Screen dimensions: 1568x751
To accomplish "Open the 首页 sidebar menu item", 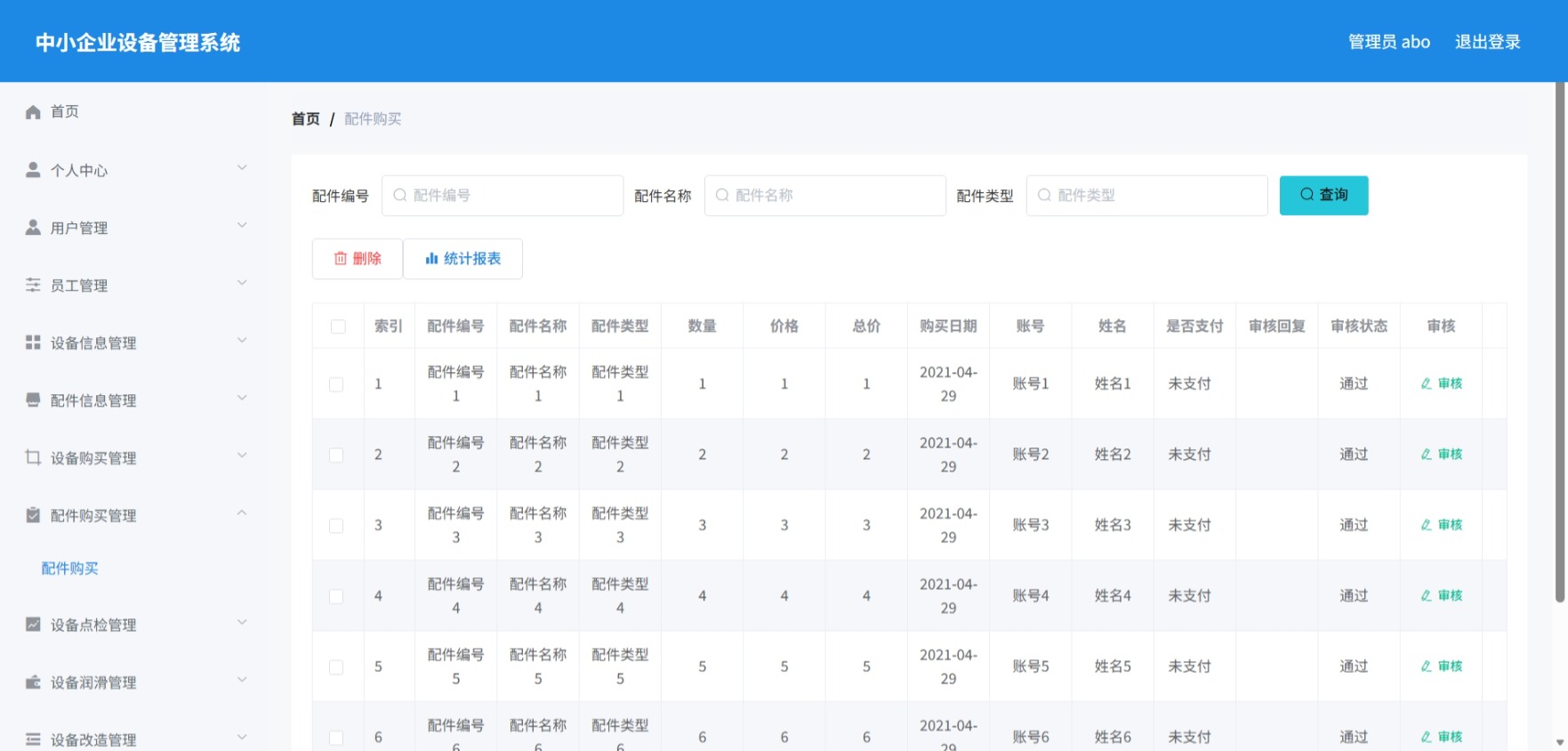I will click(133, 111).
